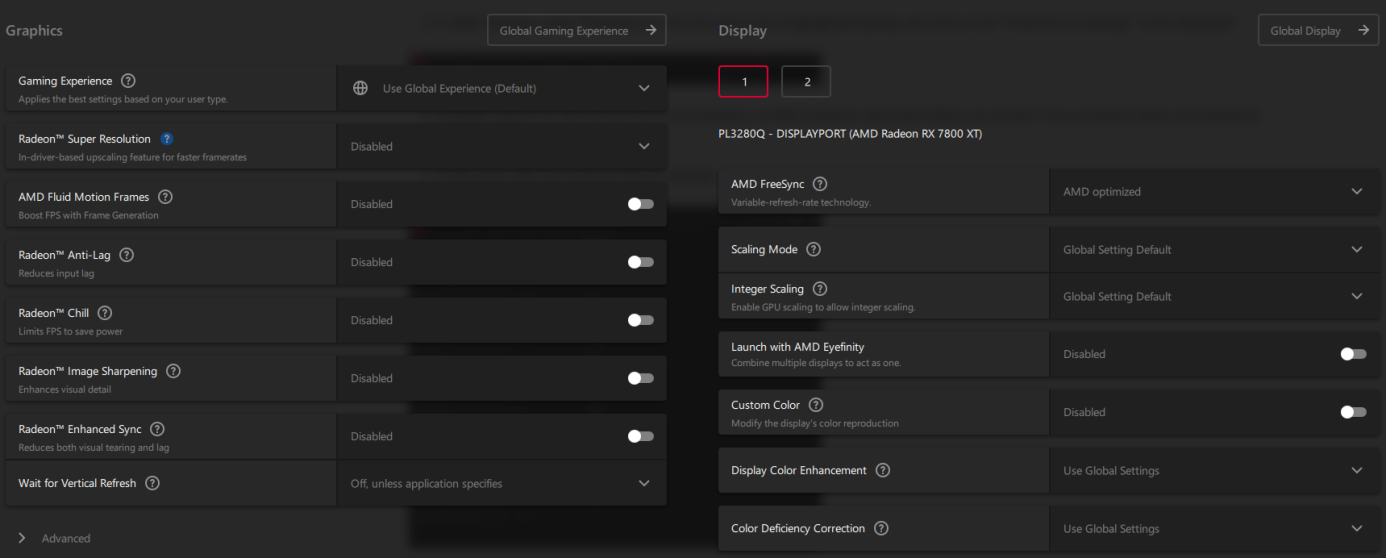Viewport: 1386px width, 558px height.
Task: Click 'In-driver-based upscaling feature' description
Action: click(x=132, y=157)
